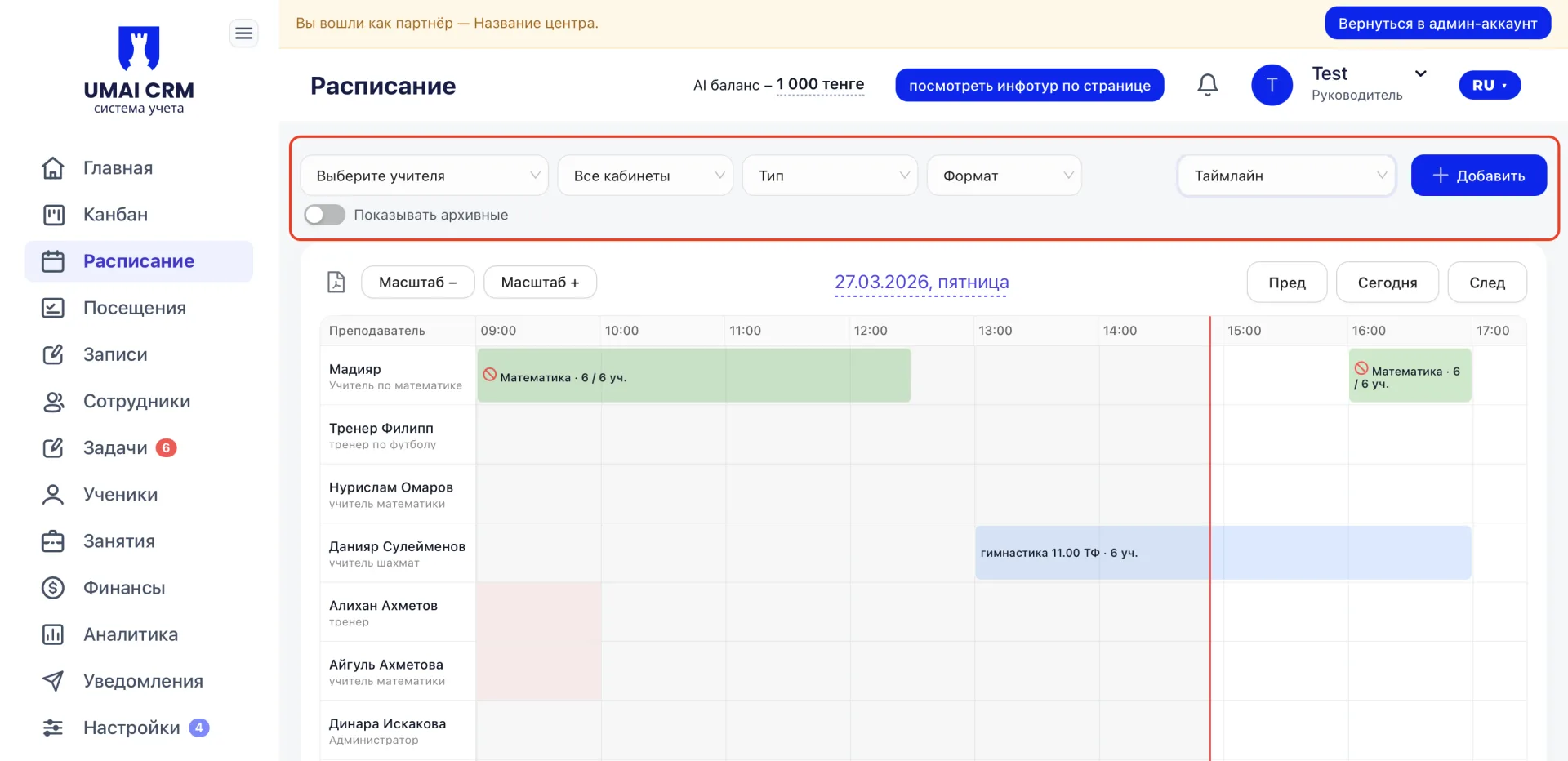This screenshot has height=761, width=1568.
Task: Export schedule with PDF file icon
Action: tap(336, 282)
